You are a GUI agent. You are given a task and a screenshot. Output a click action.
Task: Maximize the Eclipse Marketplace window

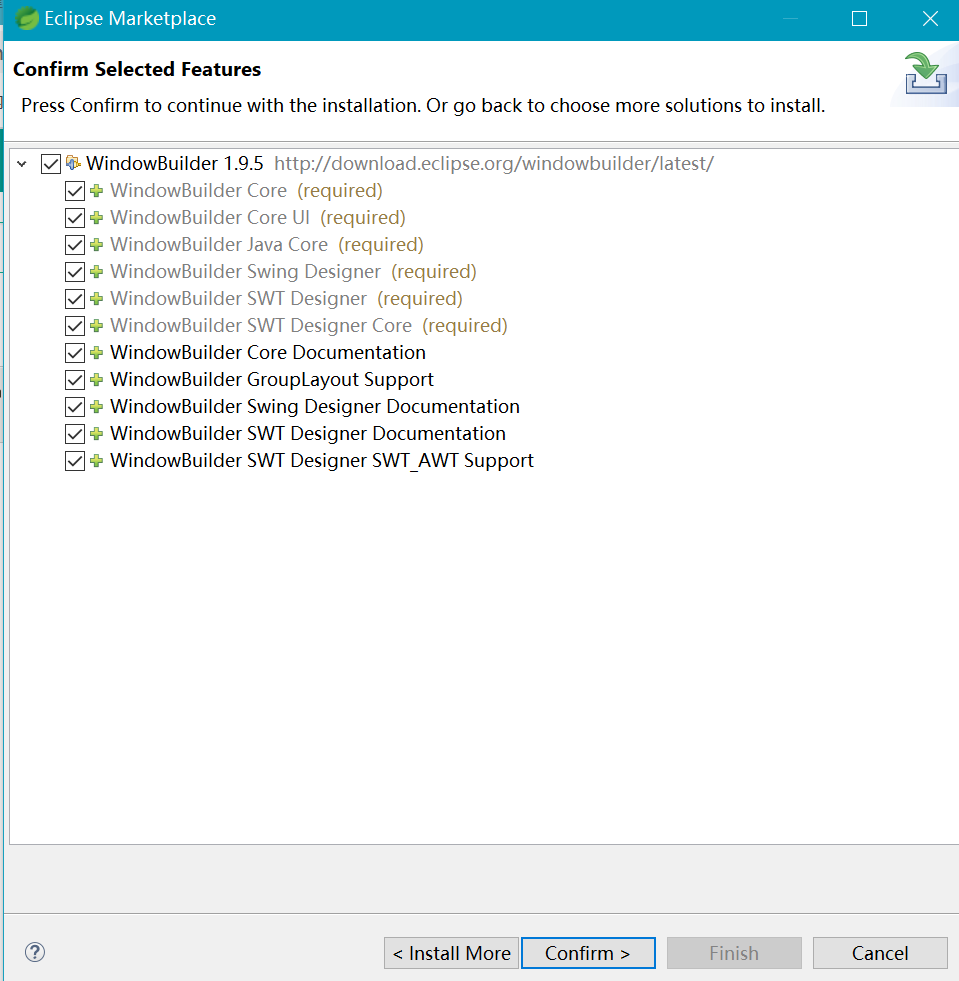tap(860, 19)
